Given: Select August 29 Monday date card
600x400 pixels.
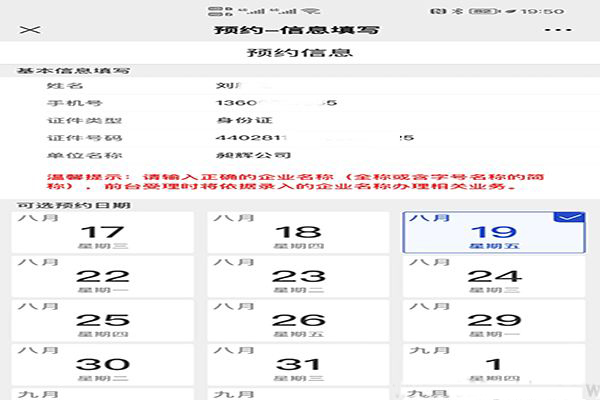Looking at the screenshot, I should tap(494, 321).
